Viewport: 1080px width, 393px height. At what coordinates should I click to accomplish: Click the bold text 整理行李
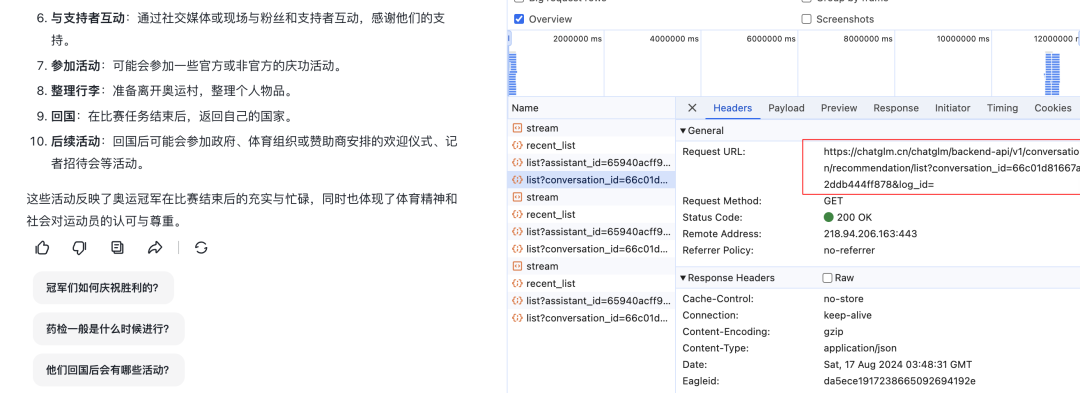pos(75,91)
